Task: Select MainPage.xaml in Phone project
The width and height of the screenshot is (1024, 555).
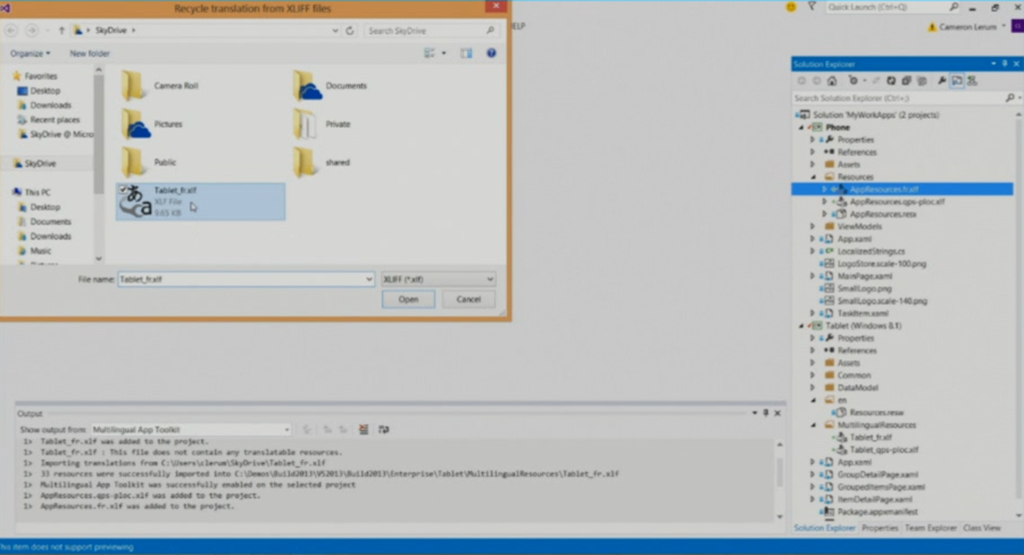Action: pyautogui.click(x=864, y=276)
